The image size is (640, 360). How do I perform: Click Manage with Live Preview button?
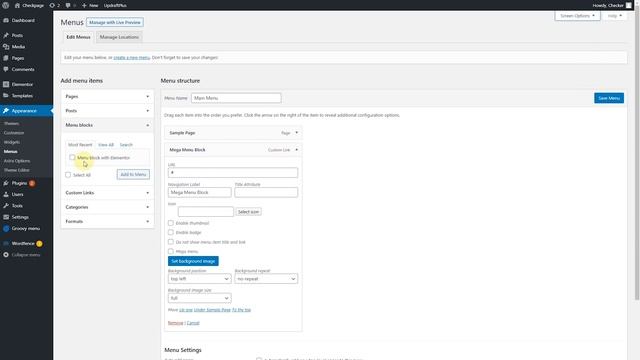(115, 22)
